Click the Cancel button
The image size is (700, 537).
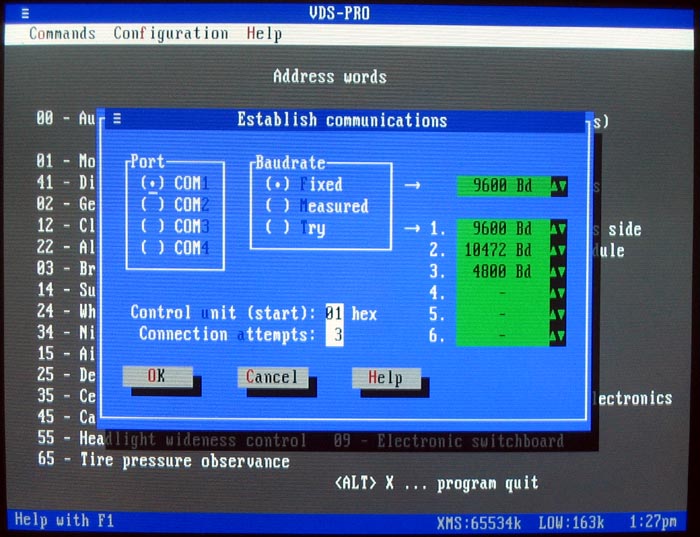pyautogui.click(x=271, y=377)
